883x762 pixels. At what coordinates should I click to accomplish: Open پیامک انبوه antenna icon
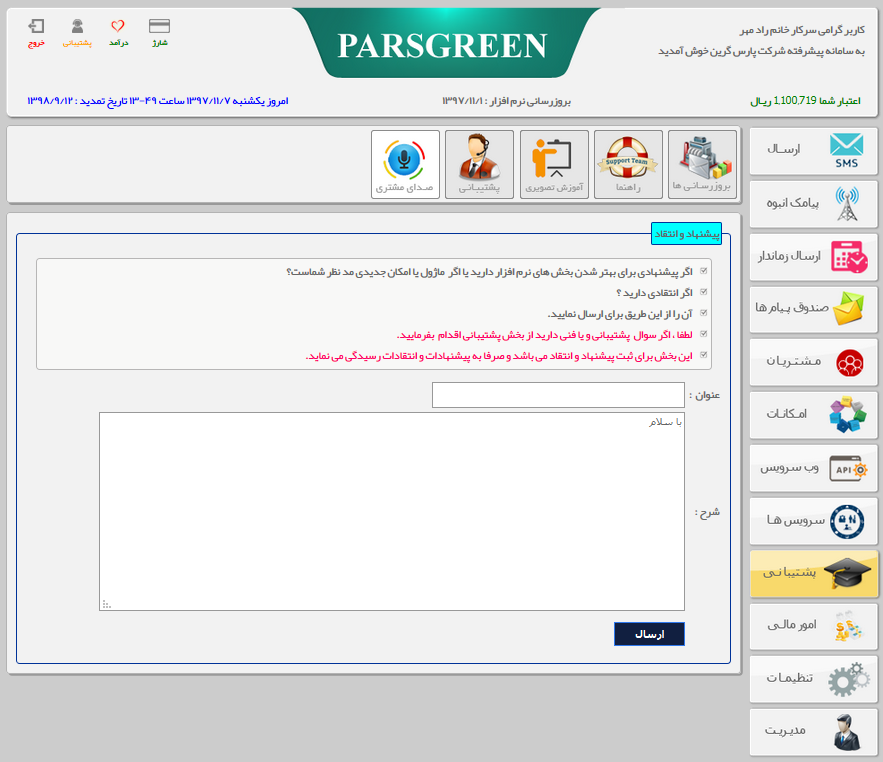point(812,204)
